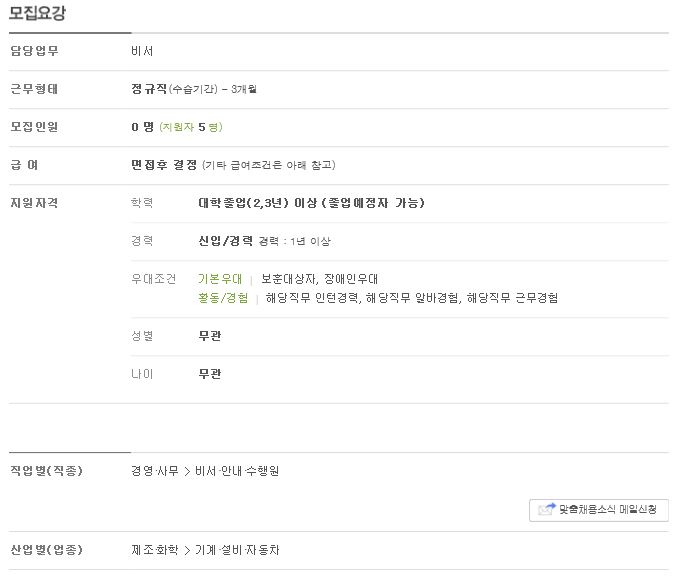This screenshot has height=578, width=685.
Task: Click the 지원자 5명 applicant count
Action: pyautogui.click(x=191, y=127)
